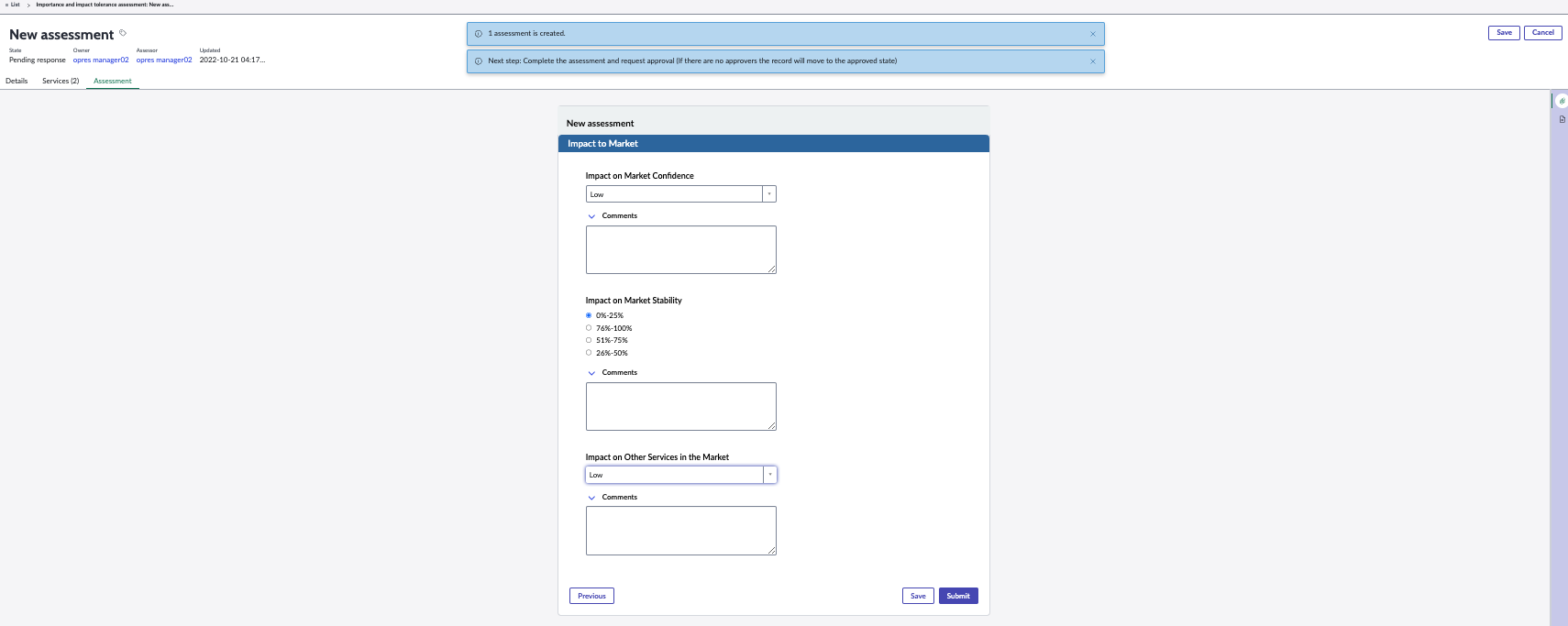Select the 51%-75% market stability option
This screenshot has width=1568, height=626.
tap(589, 340)
